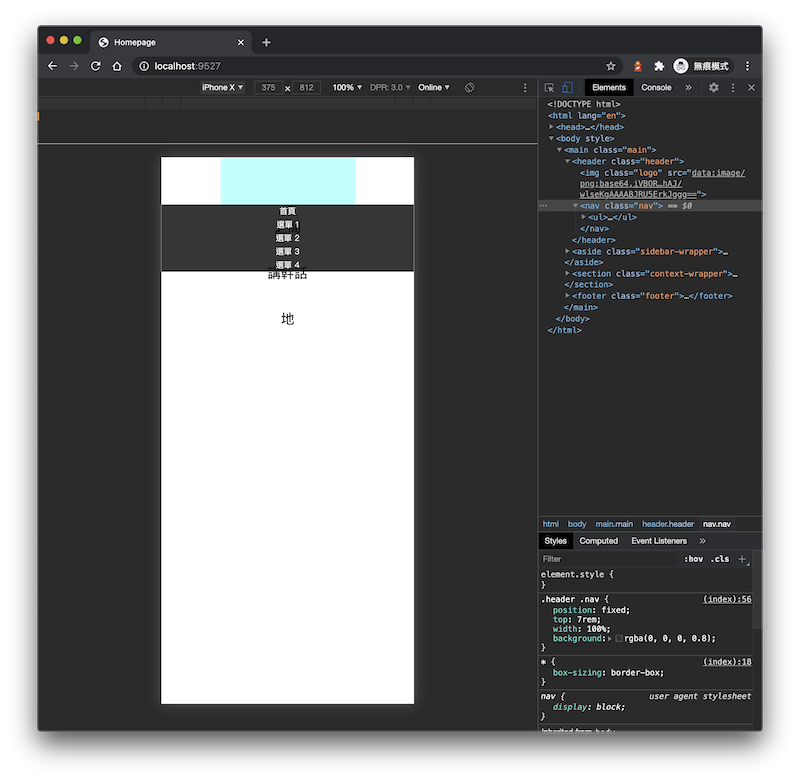This screenshot has height=781, width=800.
Task: Open the (index):56 source link
Action: (x=727, y=599)
